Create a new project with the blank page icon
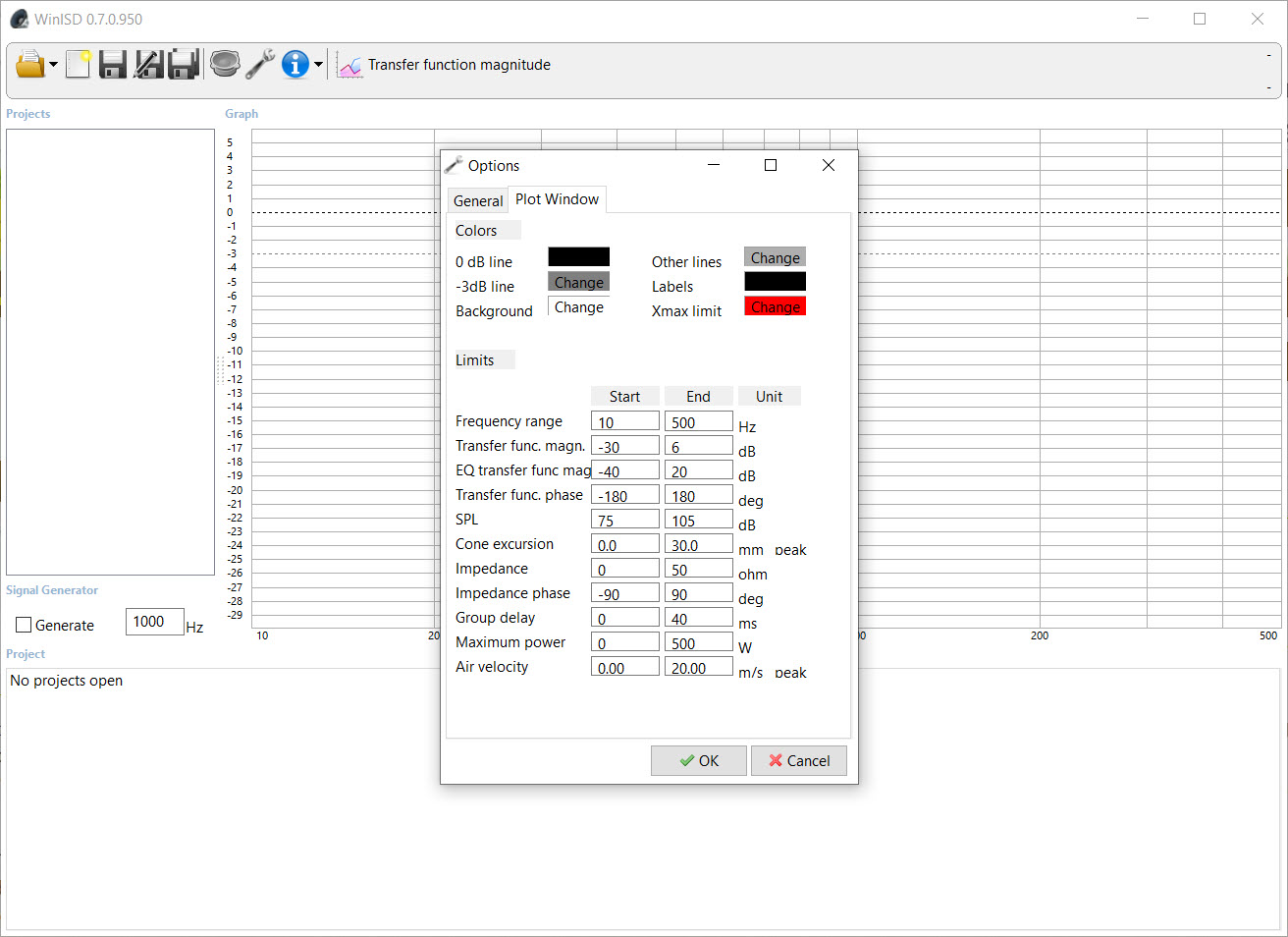 [x=78, y=65]
